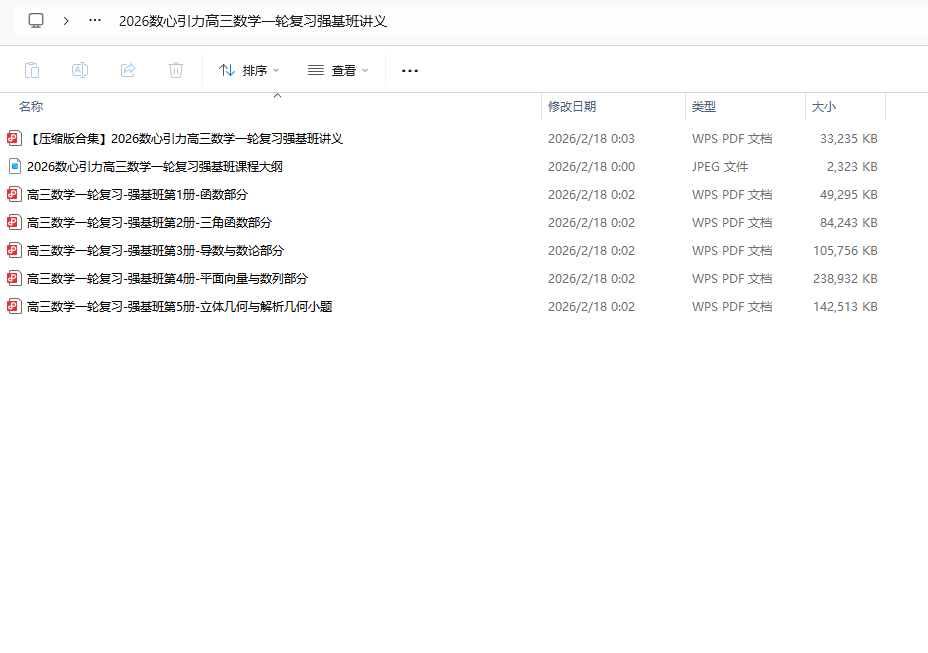The width and height of the screenshot is (928, 653).
Task: Expand the breadcrumb chevron after This PC
Action: [x=66, y=20]
